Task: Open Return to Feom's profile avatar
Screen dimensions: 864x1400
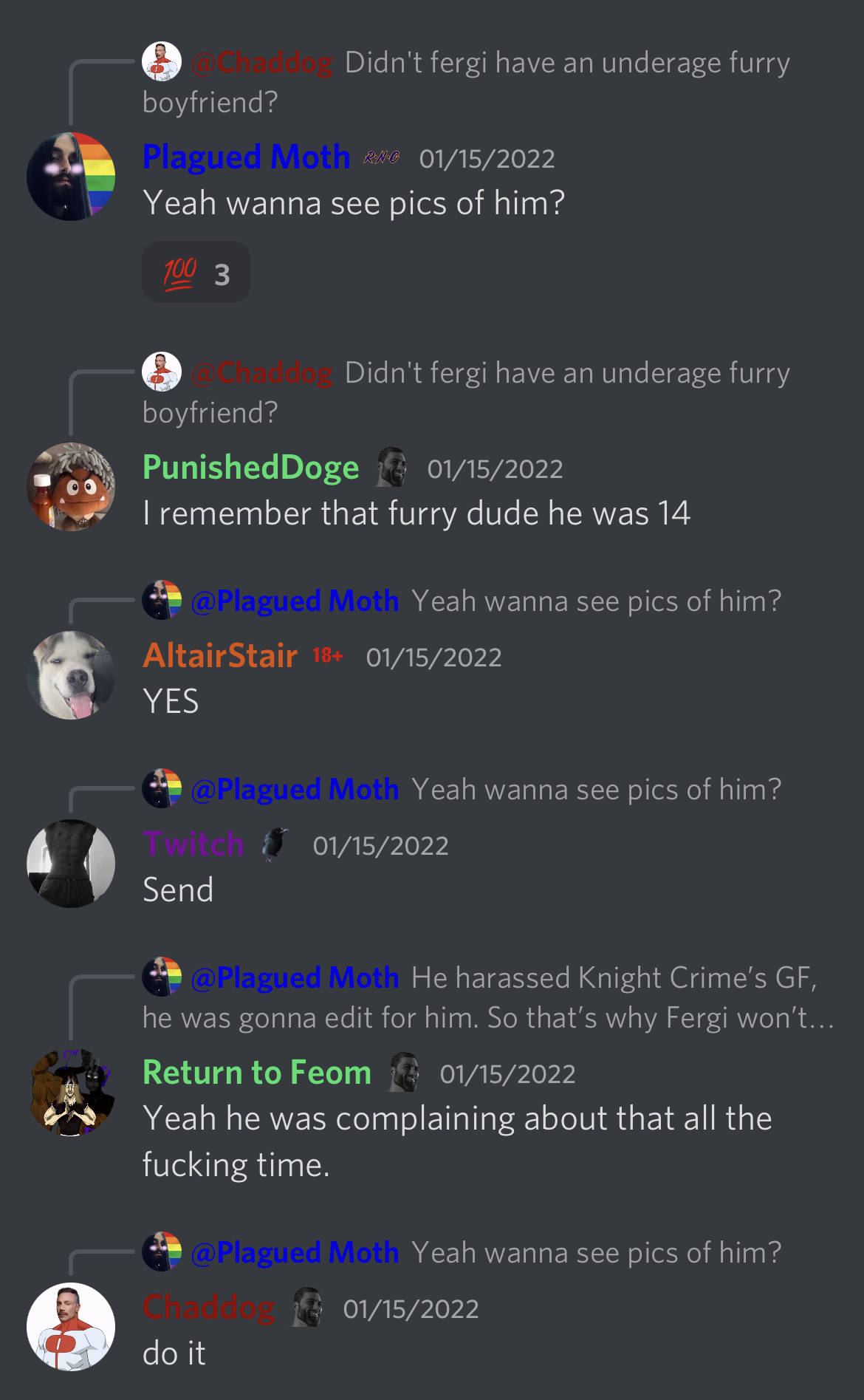Action: click(71, 1092)
